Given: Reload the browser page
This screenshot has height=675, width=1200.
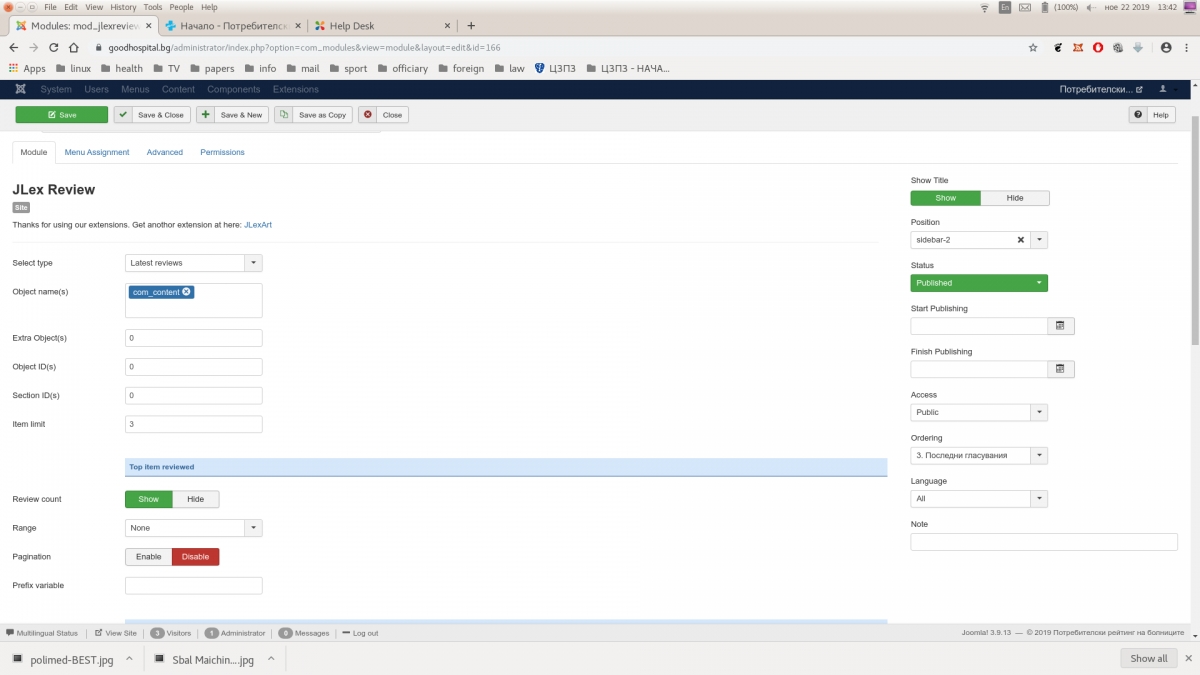Looking at the screenshot, I should click(x=53, y=47).
